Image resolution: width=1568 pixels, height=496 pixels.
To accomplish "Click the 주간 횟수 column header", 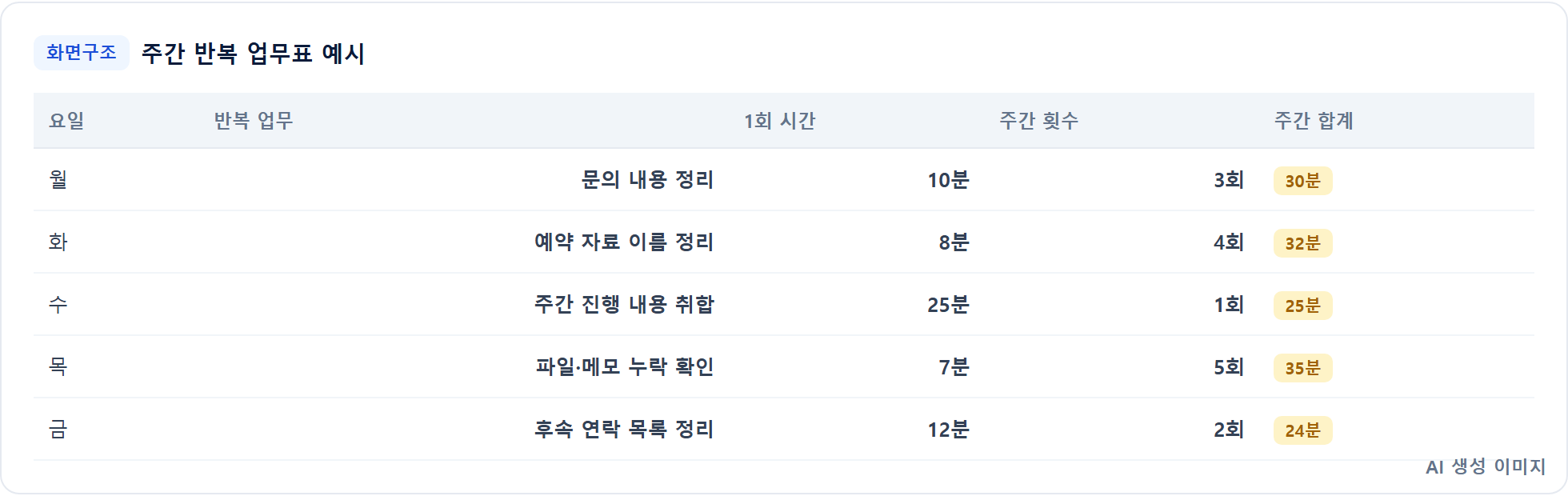I will click(x=1039, y=121).
